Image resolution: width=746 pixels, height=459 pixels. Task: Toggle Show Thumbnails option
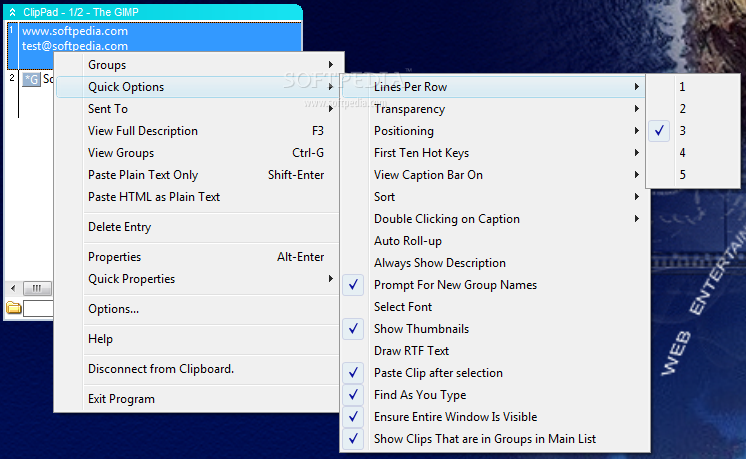coord(496,329)
